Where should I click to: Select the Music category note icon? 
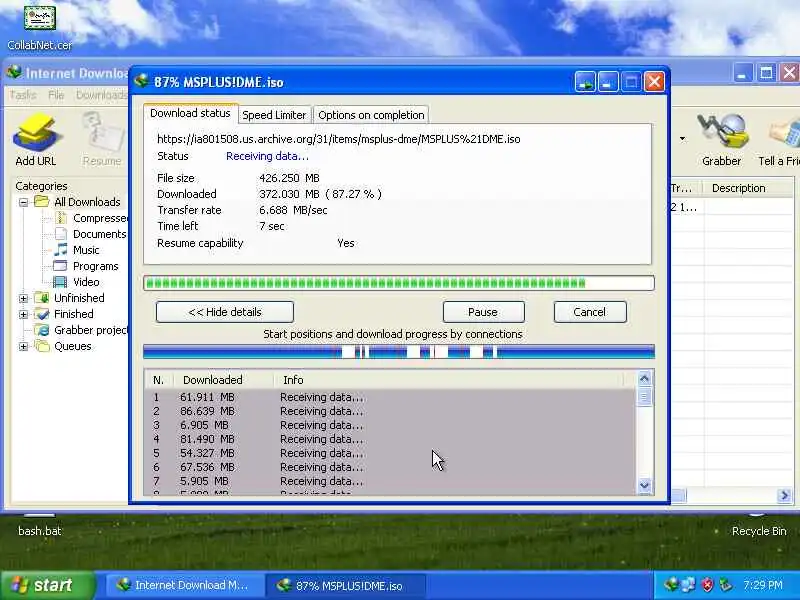(61, 249)
